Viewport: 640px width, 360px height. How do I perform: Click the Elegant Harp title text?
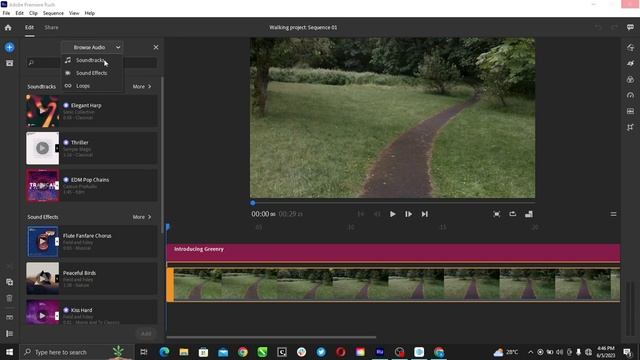pyautogui.click(x=86, y=105)
